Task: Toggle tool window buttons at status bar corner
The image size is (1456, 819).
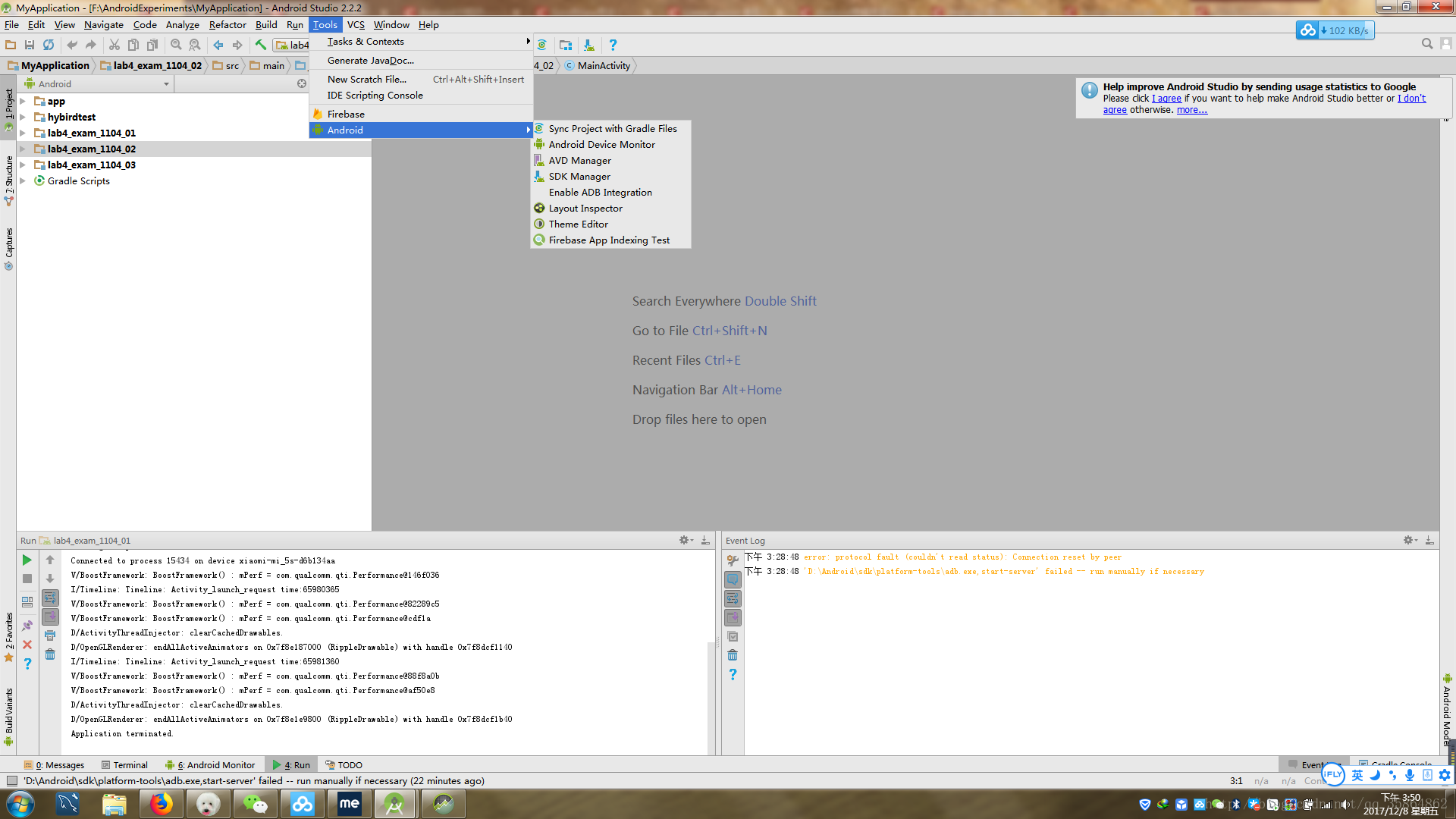Action: click(11, 780)
